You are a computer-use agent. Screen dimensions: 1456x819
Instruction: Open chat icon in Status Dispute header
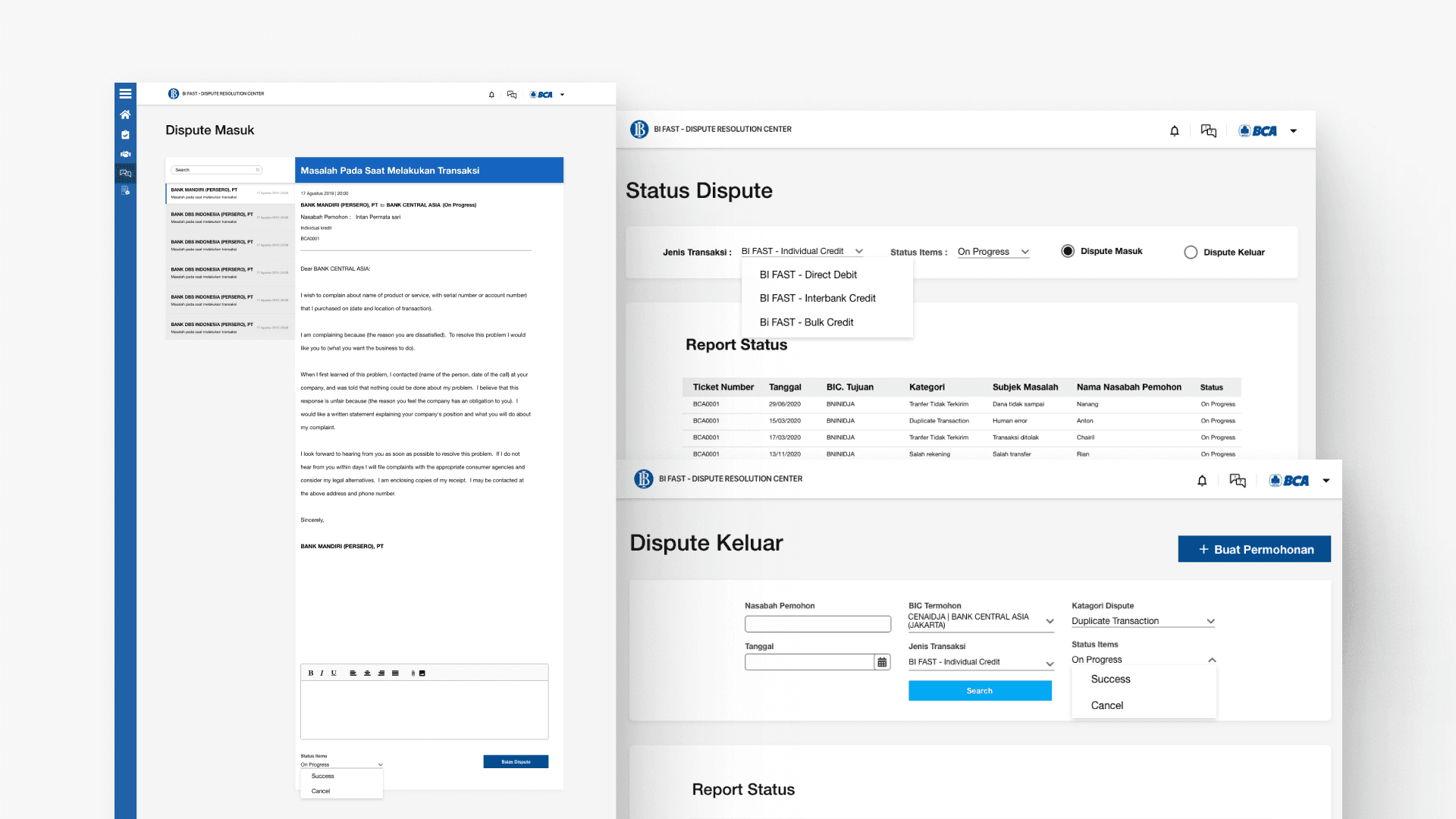coord(1209,131)
